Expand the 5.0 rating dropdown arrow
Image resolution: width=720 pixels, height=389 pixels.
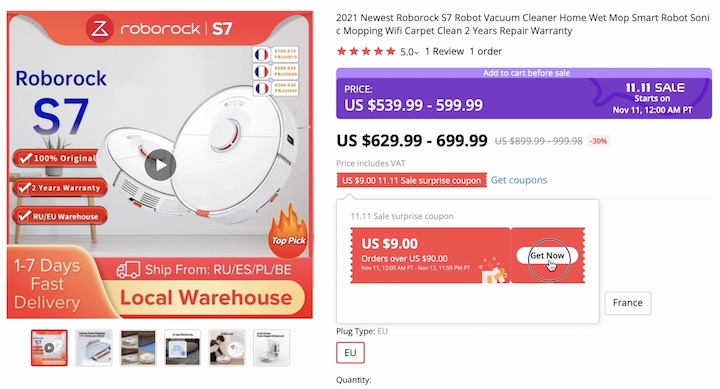[417, 52]
